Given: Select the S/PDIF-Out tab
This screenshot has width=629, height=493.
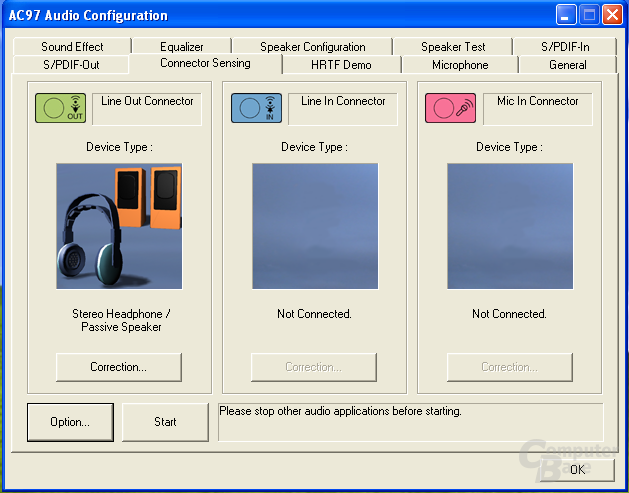Looking at the screenshot, I should click(71, 65).
